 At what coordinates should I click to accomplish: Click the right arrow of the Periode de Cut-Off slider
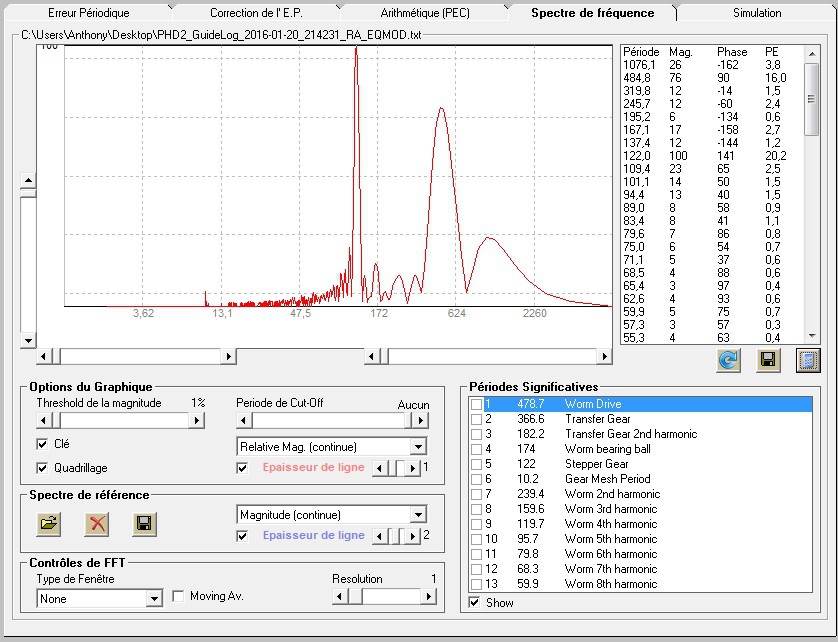421,421
